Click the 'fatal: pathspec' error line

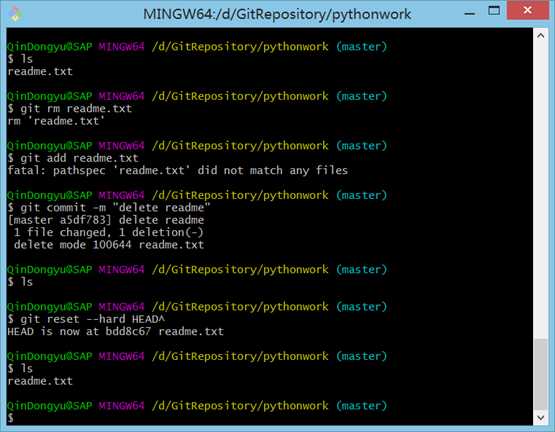pos(178,170)
